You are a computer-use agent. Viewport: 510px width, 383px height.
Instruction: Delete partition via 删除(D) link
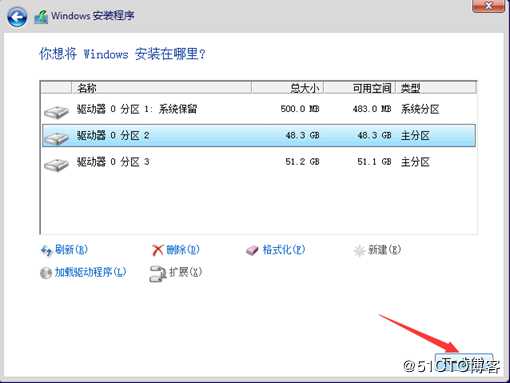182,249
